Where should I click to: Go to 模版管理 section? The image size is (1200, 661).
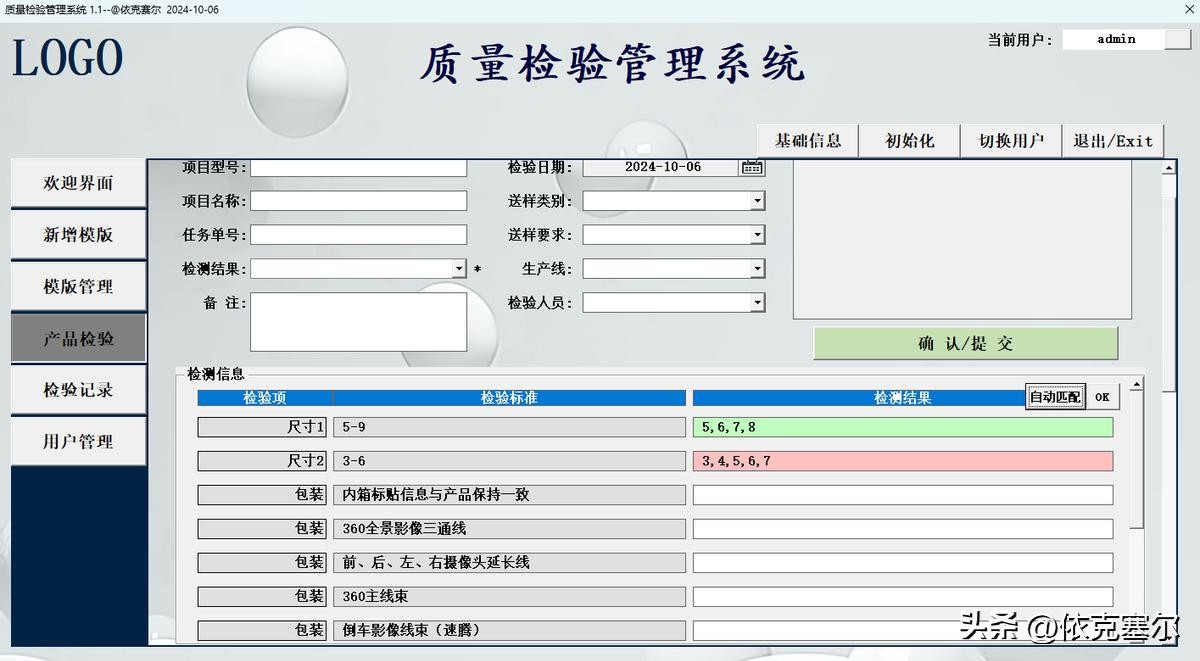point(78,287)
